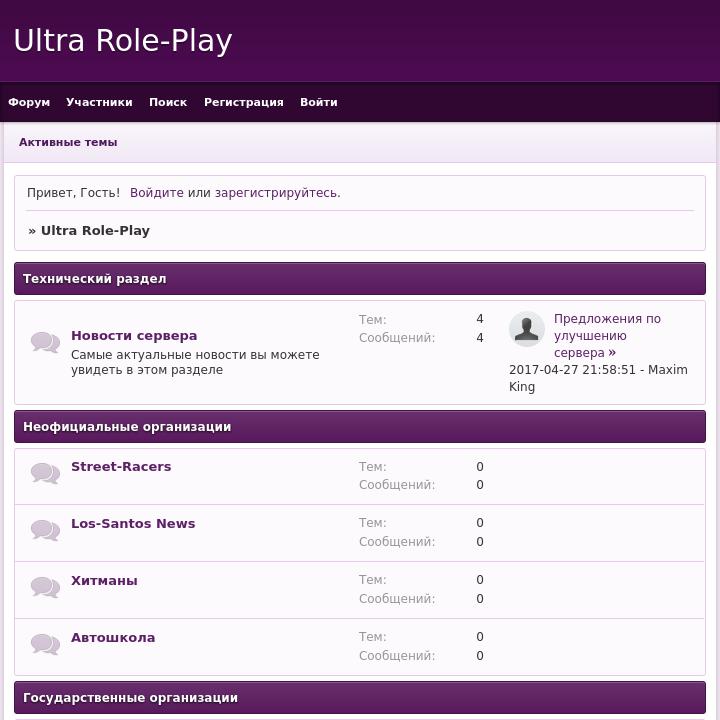Screen dimensions: 720x720
Task: Click the Los-Santos News forum bubble icon
Action: [45, 531]
